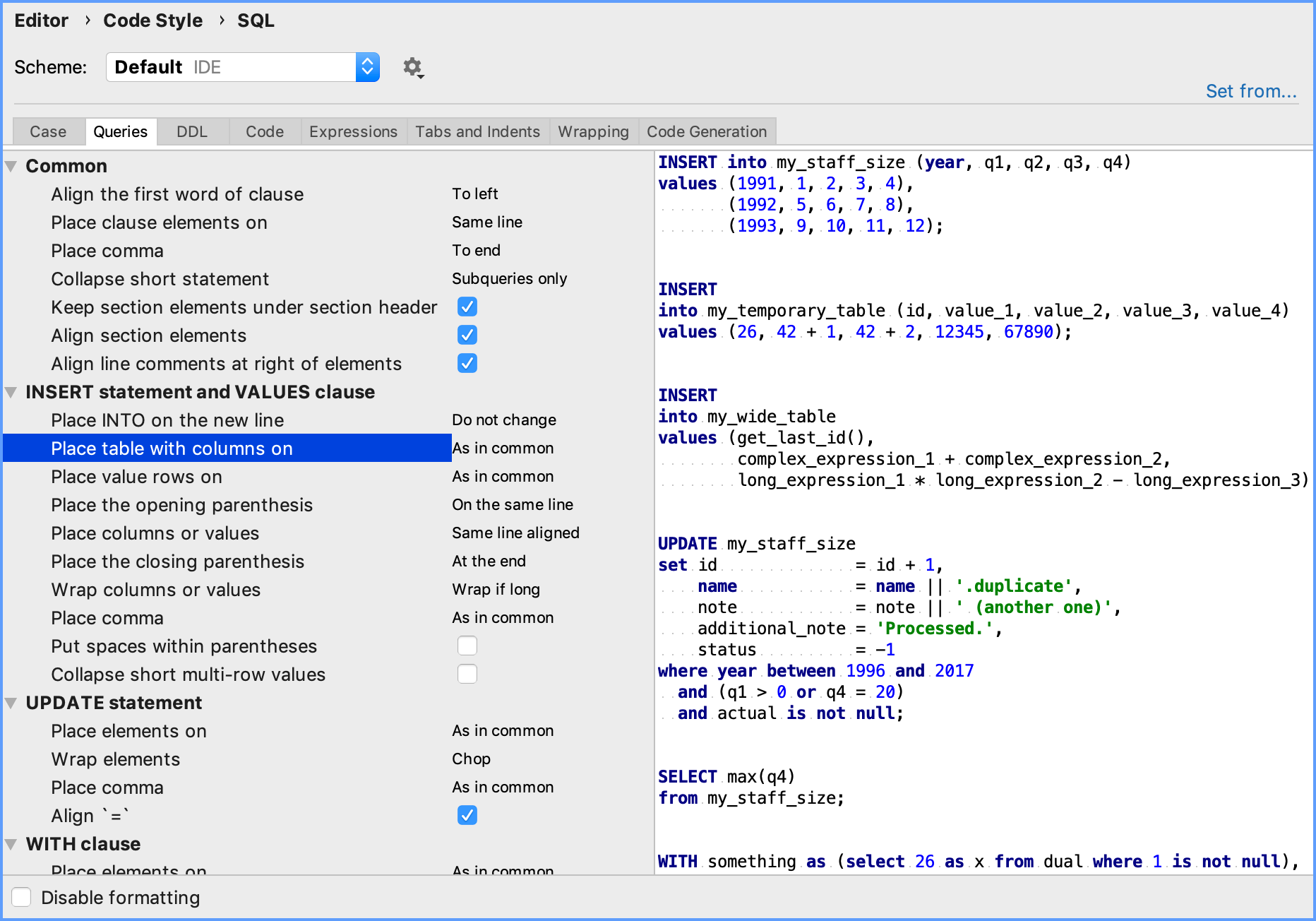Viewport: 1316px width, 921px height.
Task: Select 'Place clause elements on' row
Action: (x=159, y=222)
